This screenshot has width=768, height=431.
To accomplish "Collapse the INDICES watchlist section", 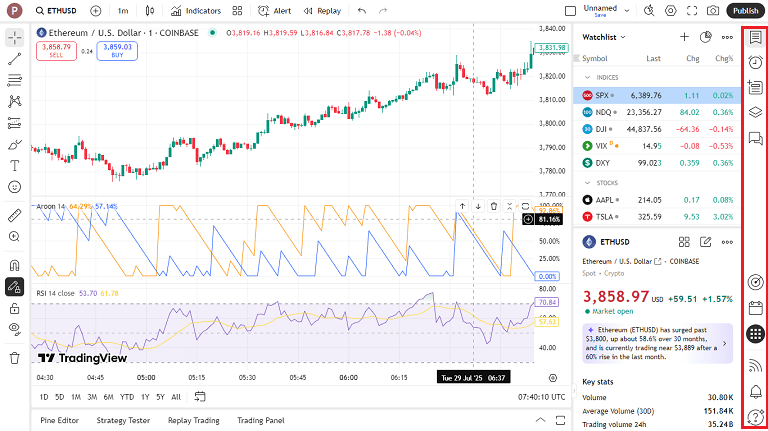I will click(x=587, y=77).
